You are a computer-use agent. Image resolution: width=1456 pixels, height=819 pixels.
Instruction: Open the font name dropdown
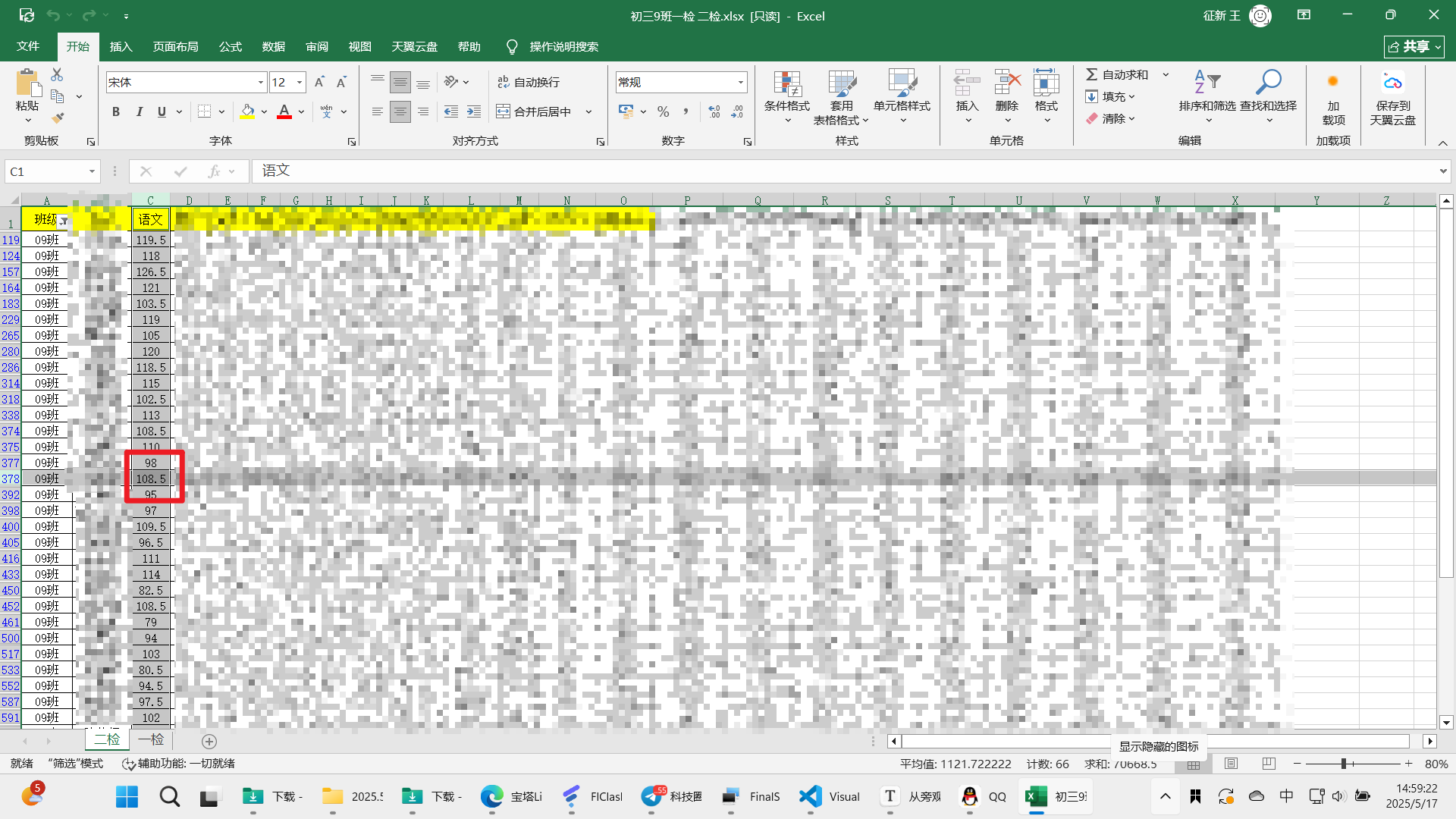(260, 82)
